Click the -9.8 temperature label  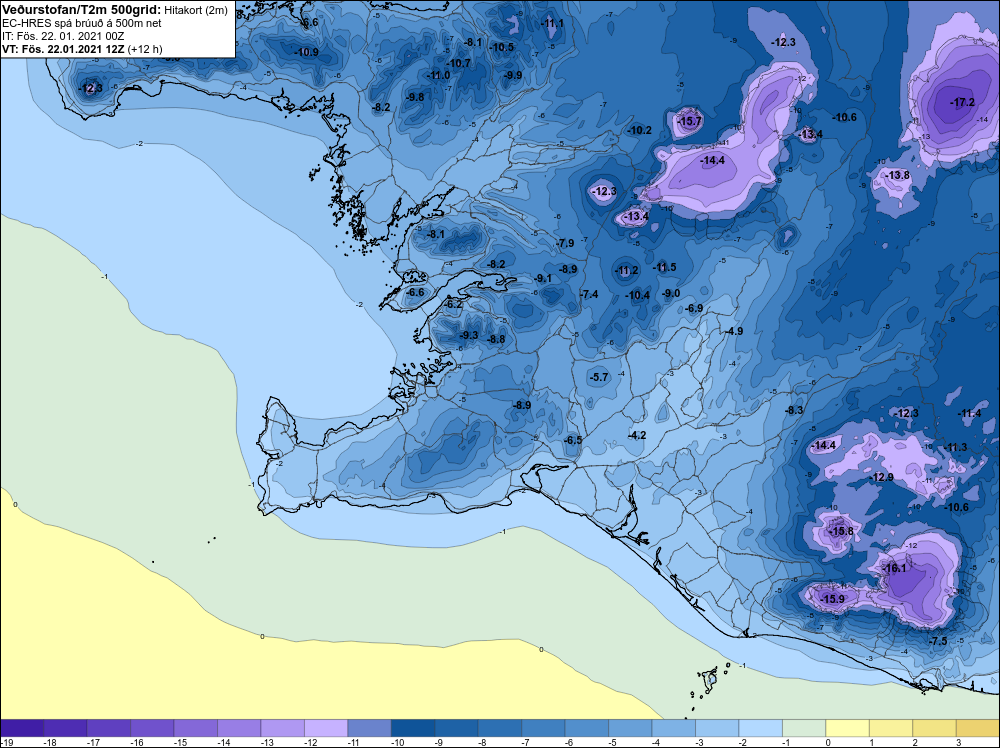tap(415, 97)
